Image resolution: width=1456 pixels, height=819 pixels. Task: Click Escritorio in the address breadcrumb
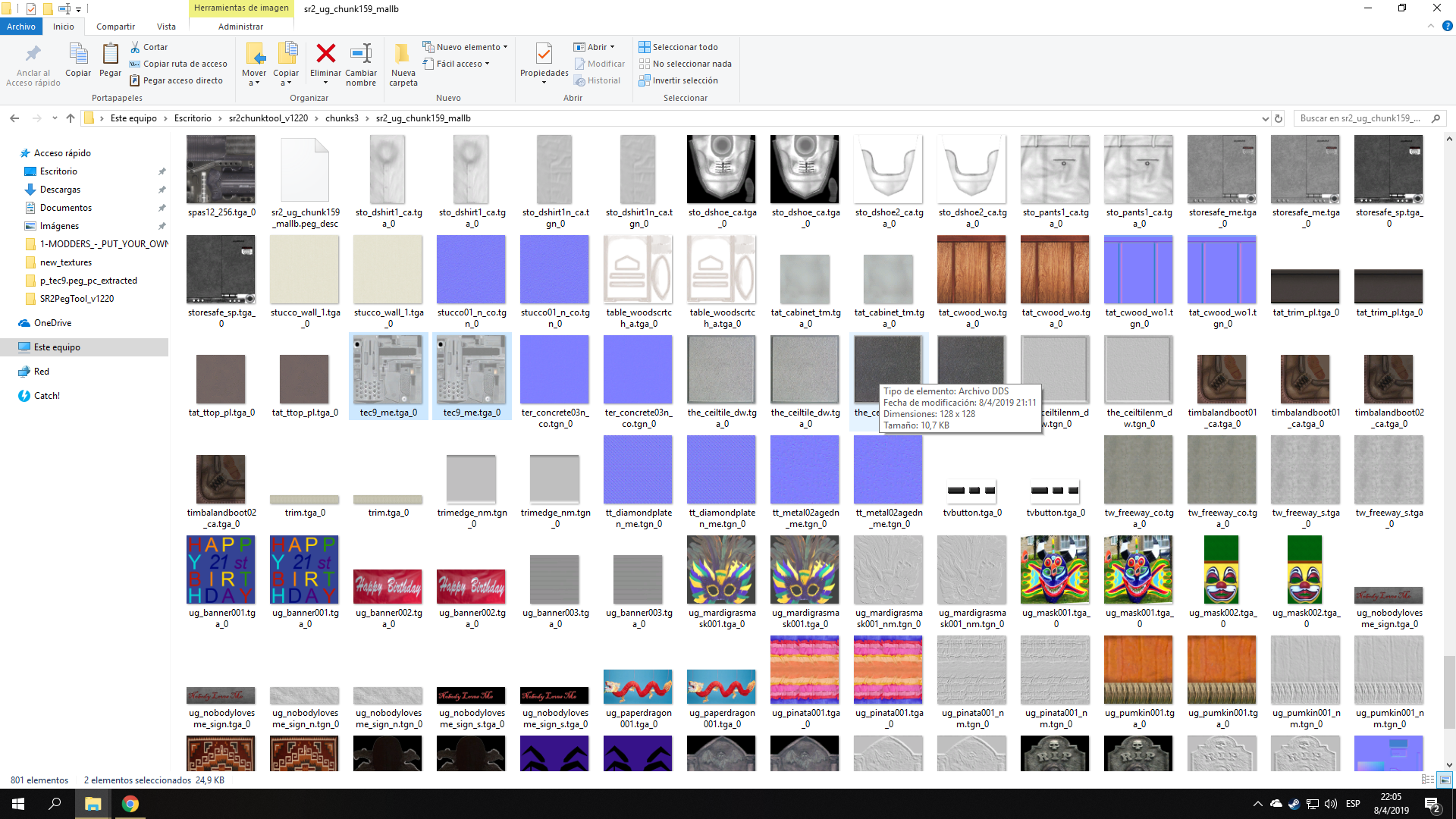(193, 118)
